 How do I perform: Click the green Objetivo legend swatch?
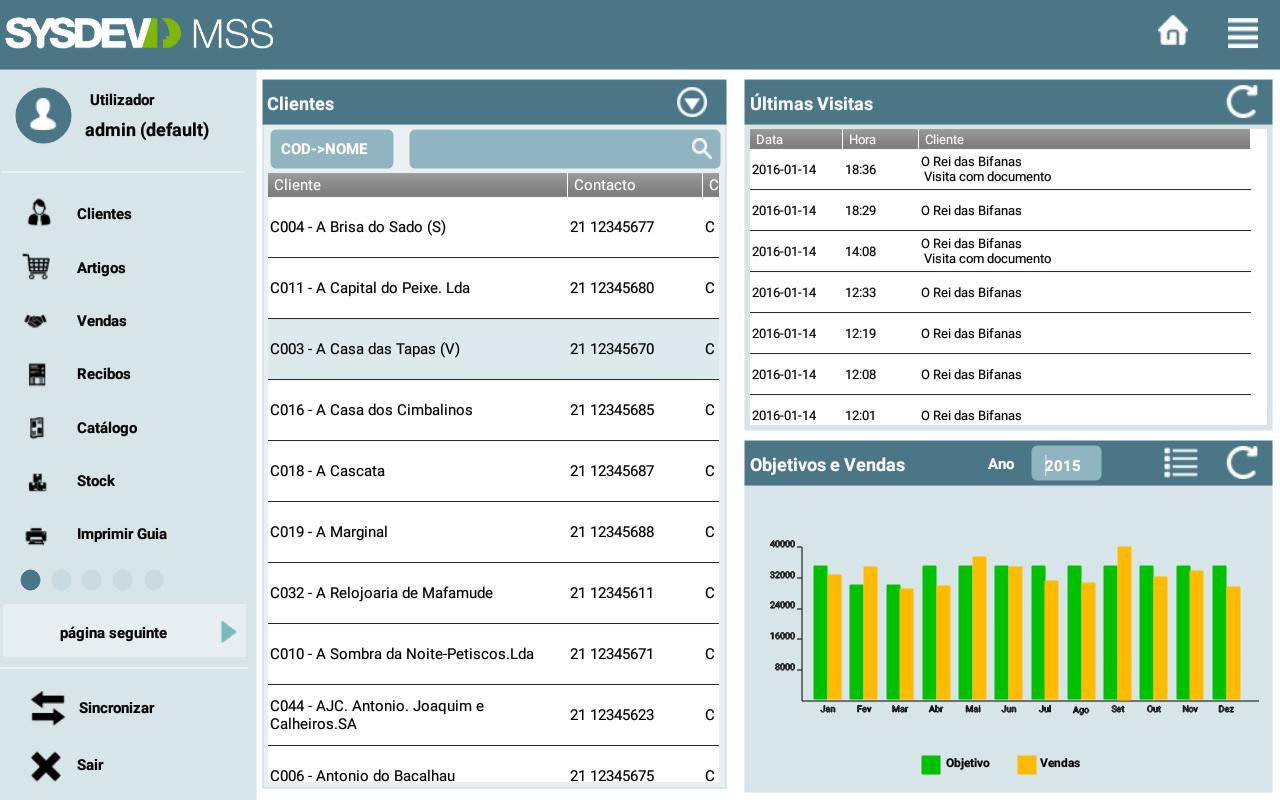[931, 764]
